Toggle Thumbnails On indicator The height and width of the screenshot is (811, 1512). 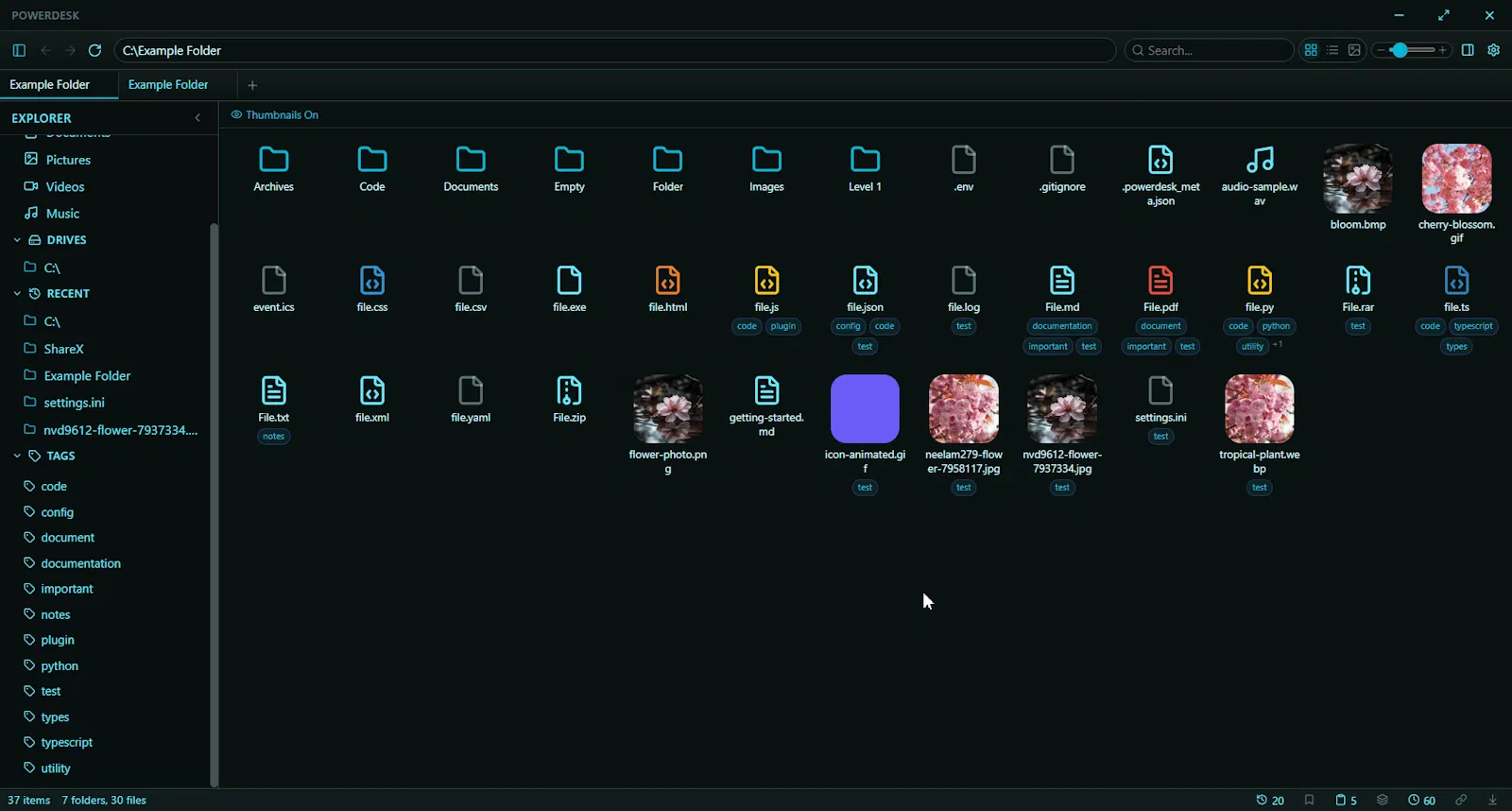[x=275, y=114]
